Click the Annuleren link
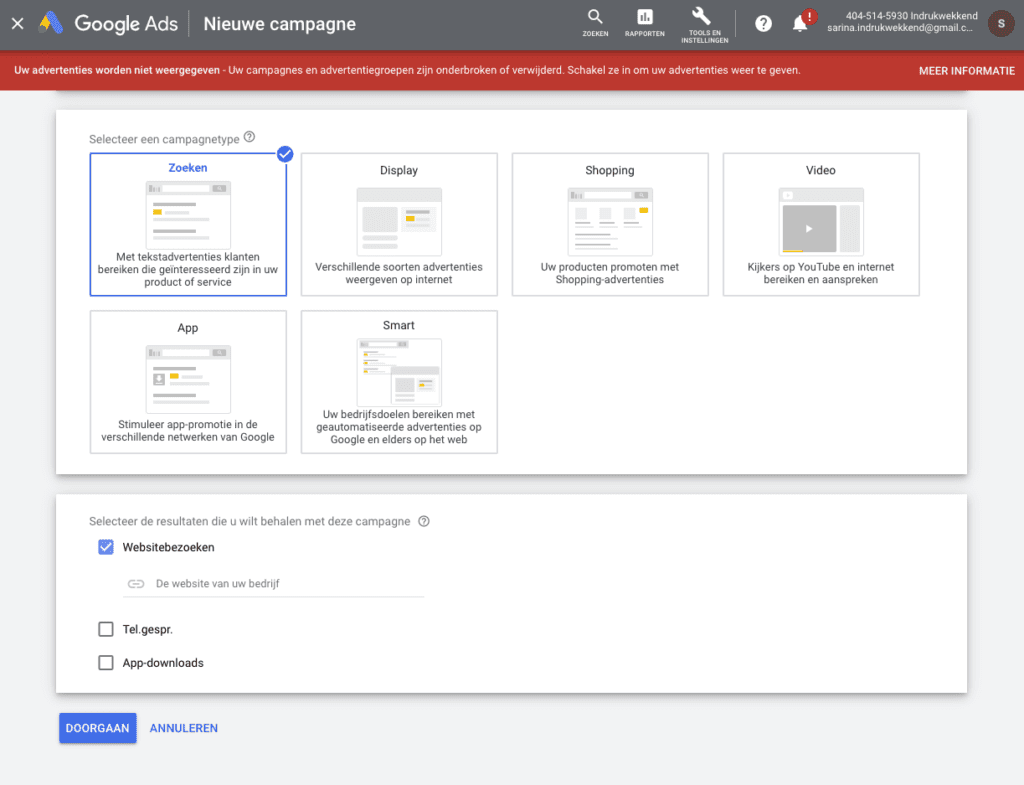The height and width of the screenshot is (785, 1024). pos(183,728)
